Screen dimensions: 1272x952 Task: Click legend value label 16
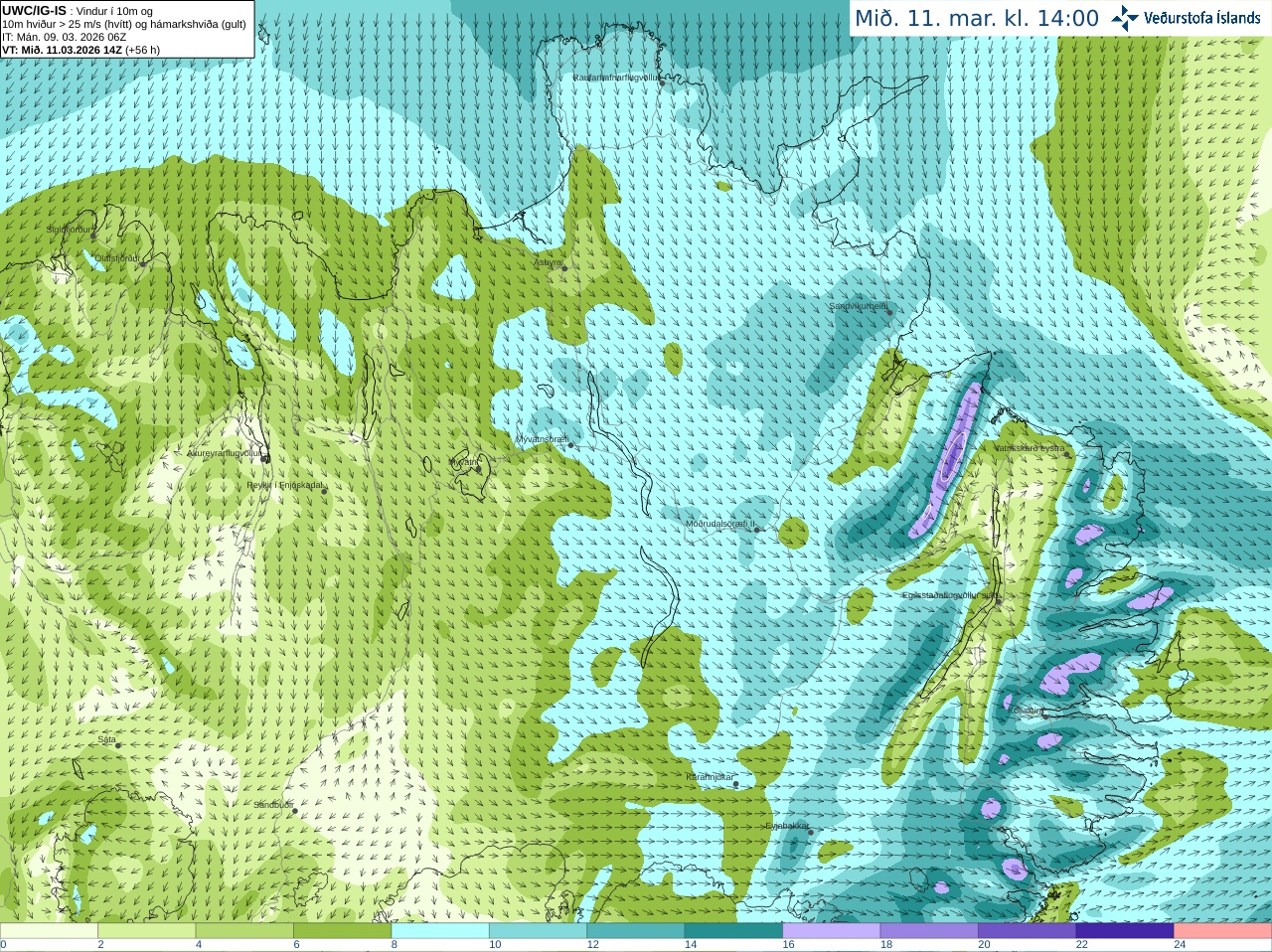[x=788, y=945]
